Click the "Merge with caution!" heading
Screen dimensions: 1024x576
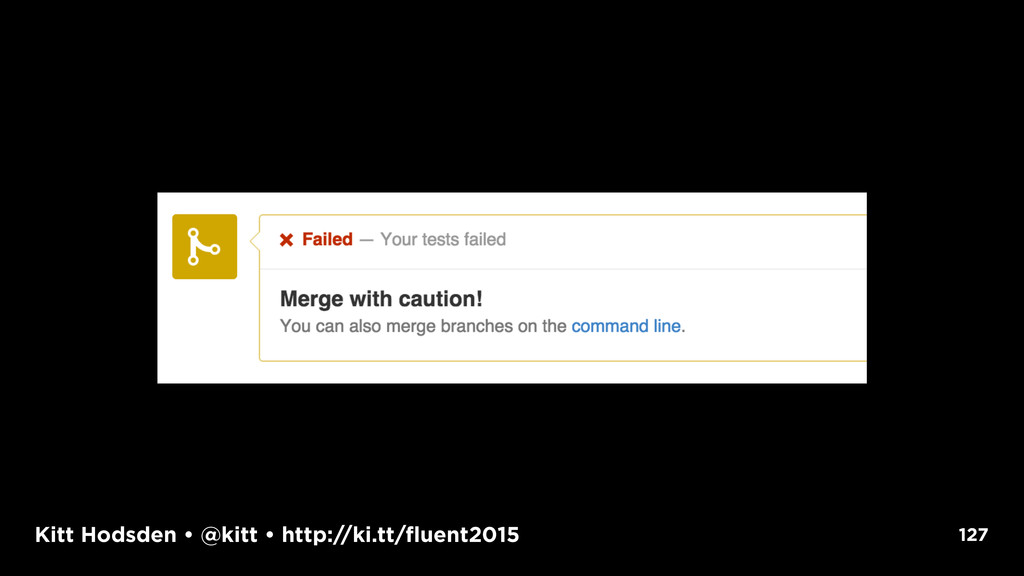381,298
